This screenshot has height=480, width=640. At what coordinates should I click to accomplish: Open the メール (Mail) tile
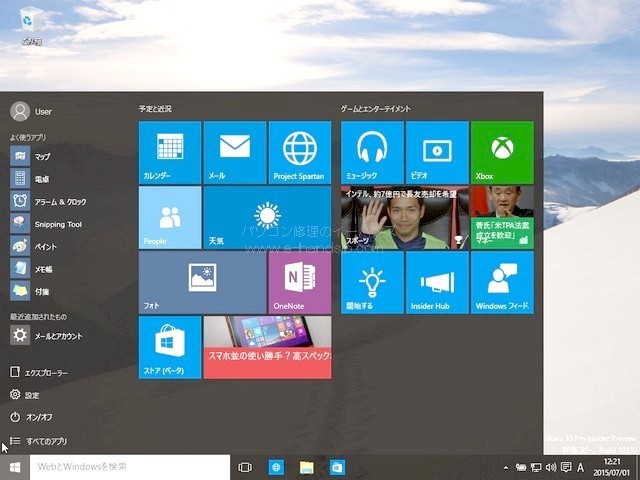coord(235,152)
